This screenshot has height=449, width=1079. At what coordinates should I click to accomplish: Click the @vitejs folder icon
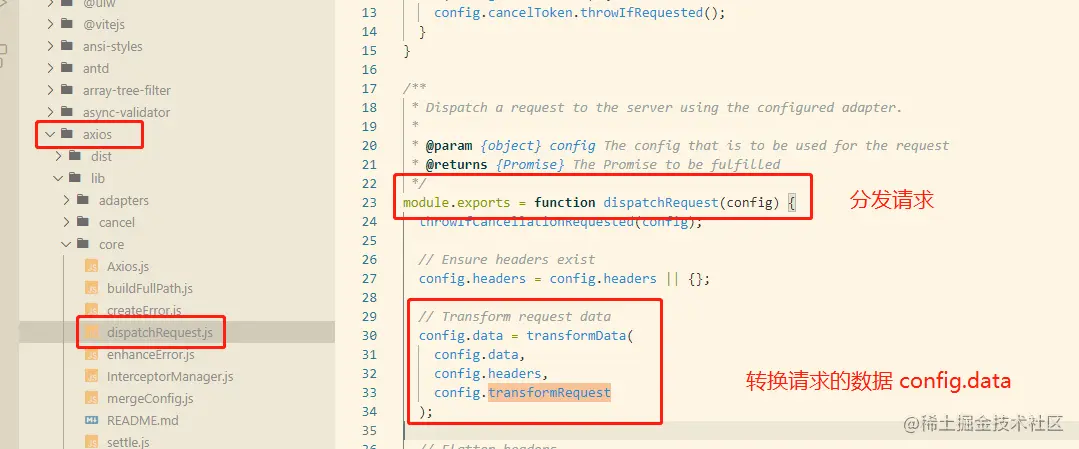click(67, 24)
